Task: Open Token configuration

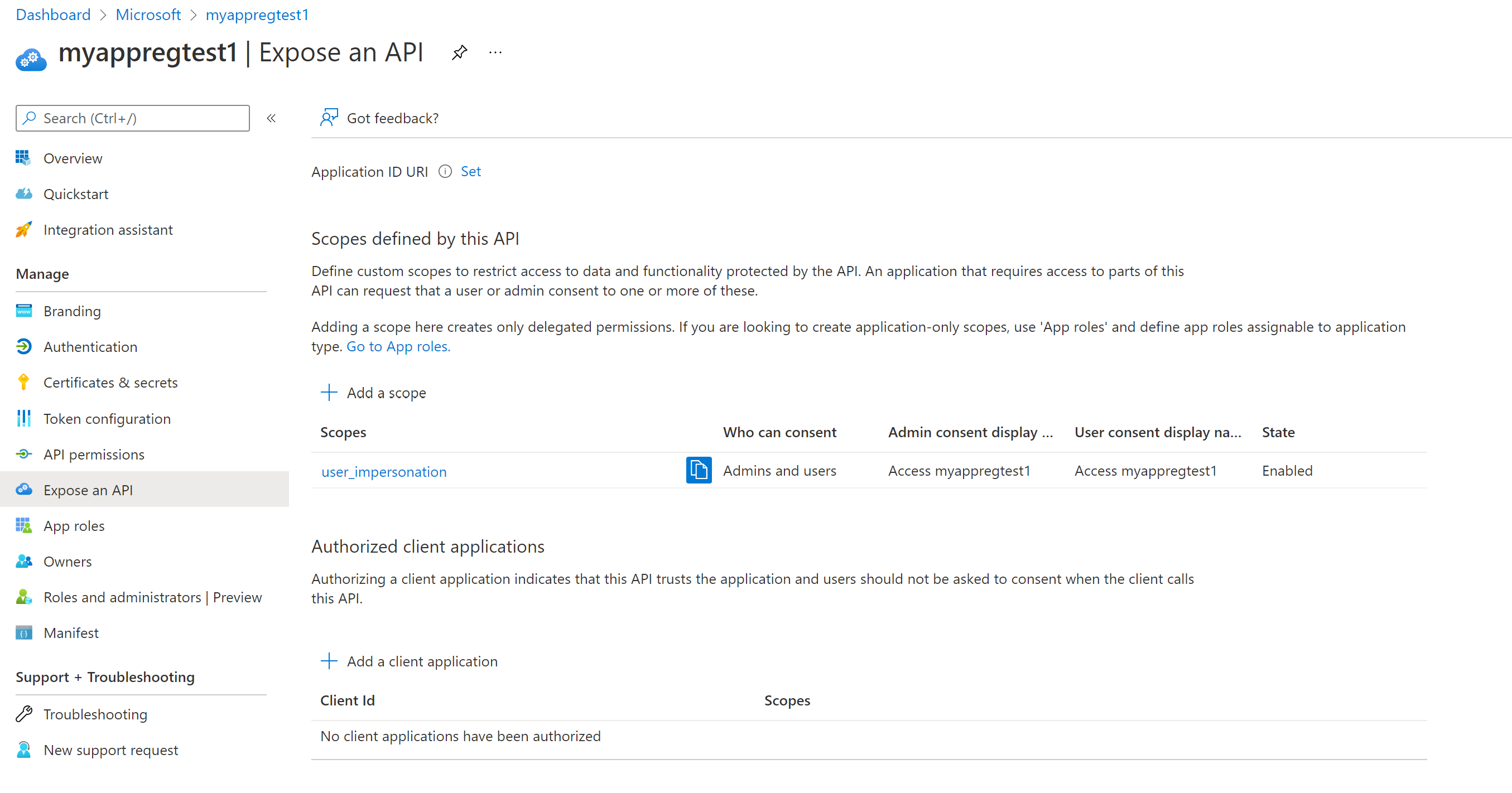Action: coord(107,419)
